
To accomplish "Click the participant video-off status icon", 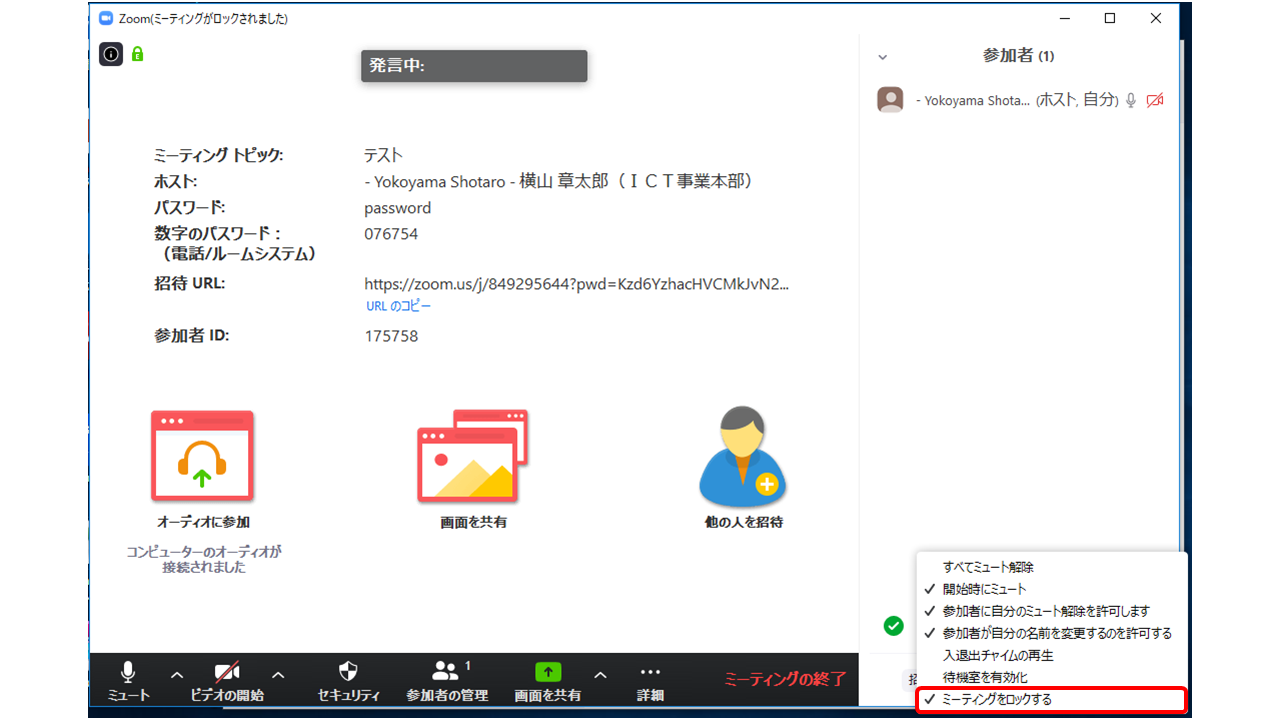I will pyautogui.click(x=1155, y=100).
